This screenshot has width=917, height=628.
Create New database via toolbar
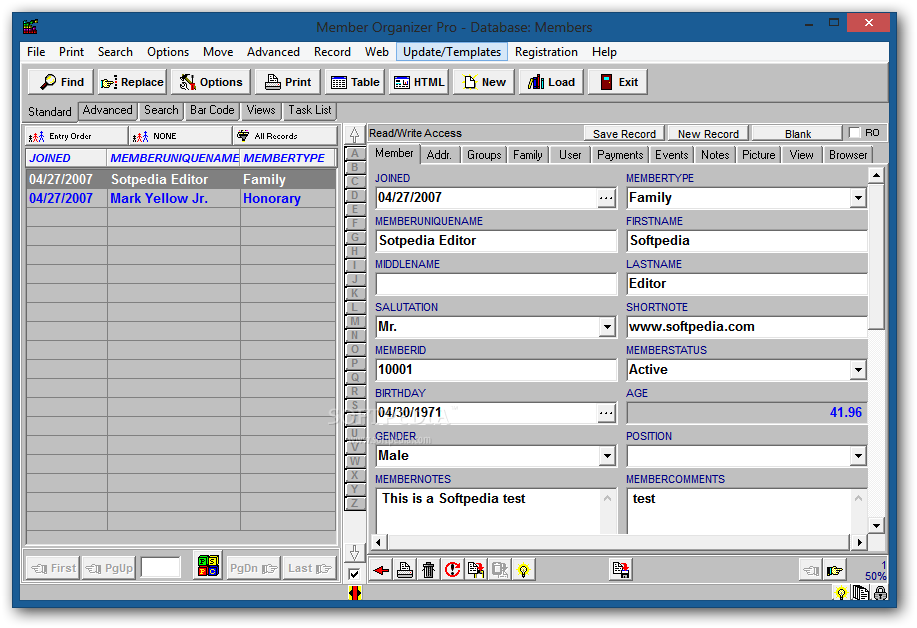coord(484,82)
